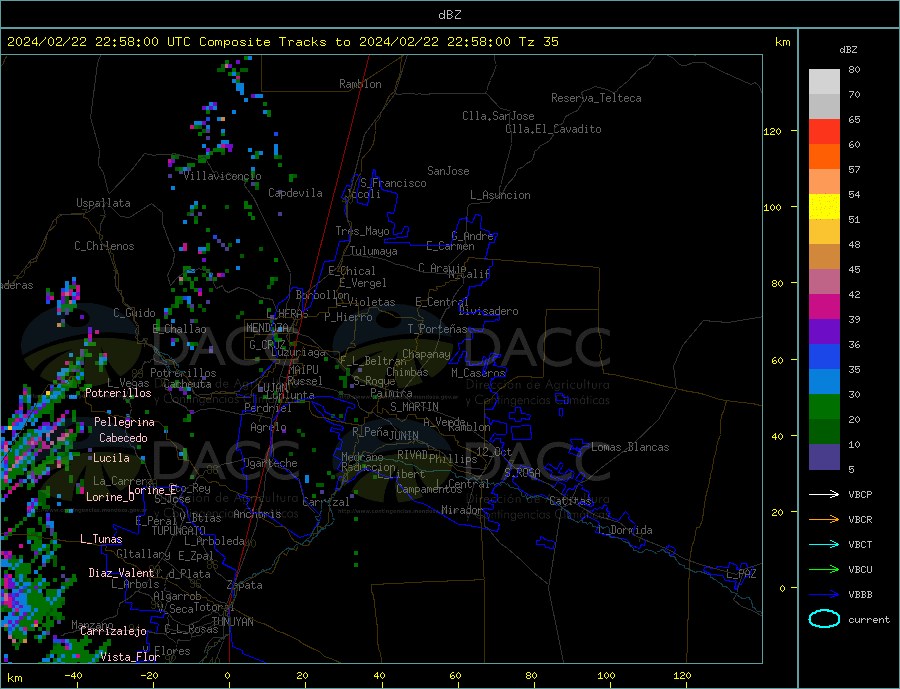Click the S_Francisco label
Screen dimensions: 900x689
[x=393, y=183]
